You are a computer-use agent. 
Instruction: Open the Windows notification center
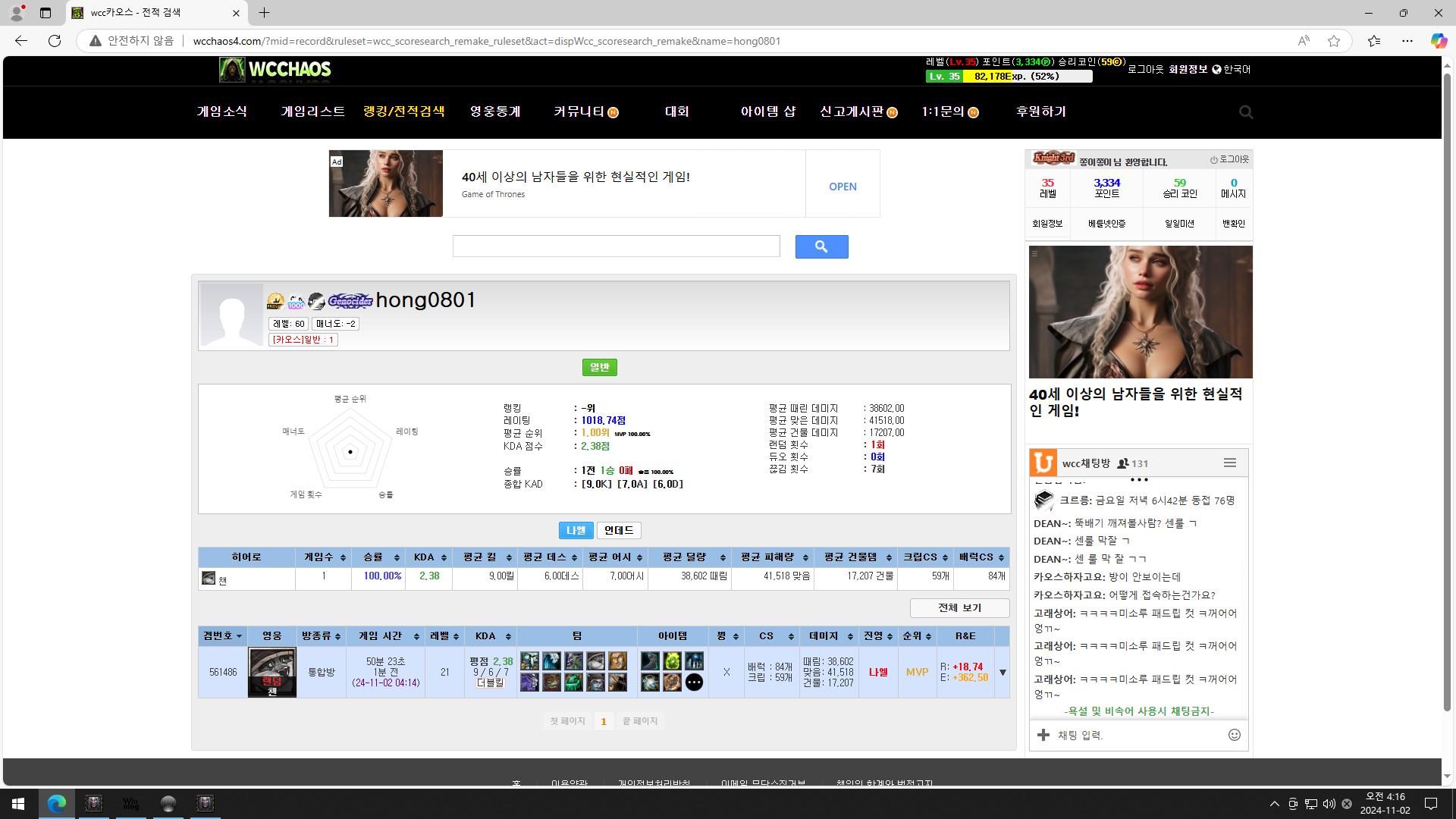coord(1431,804)
